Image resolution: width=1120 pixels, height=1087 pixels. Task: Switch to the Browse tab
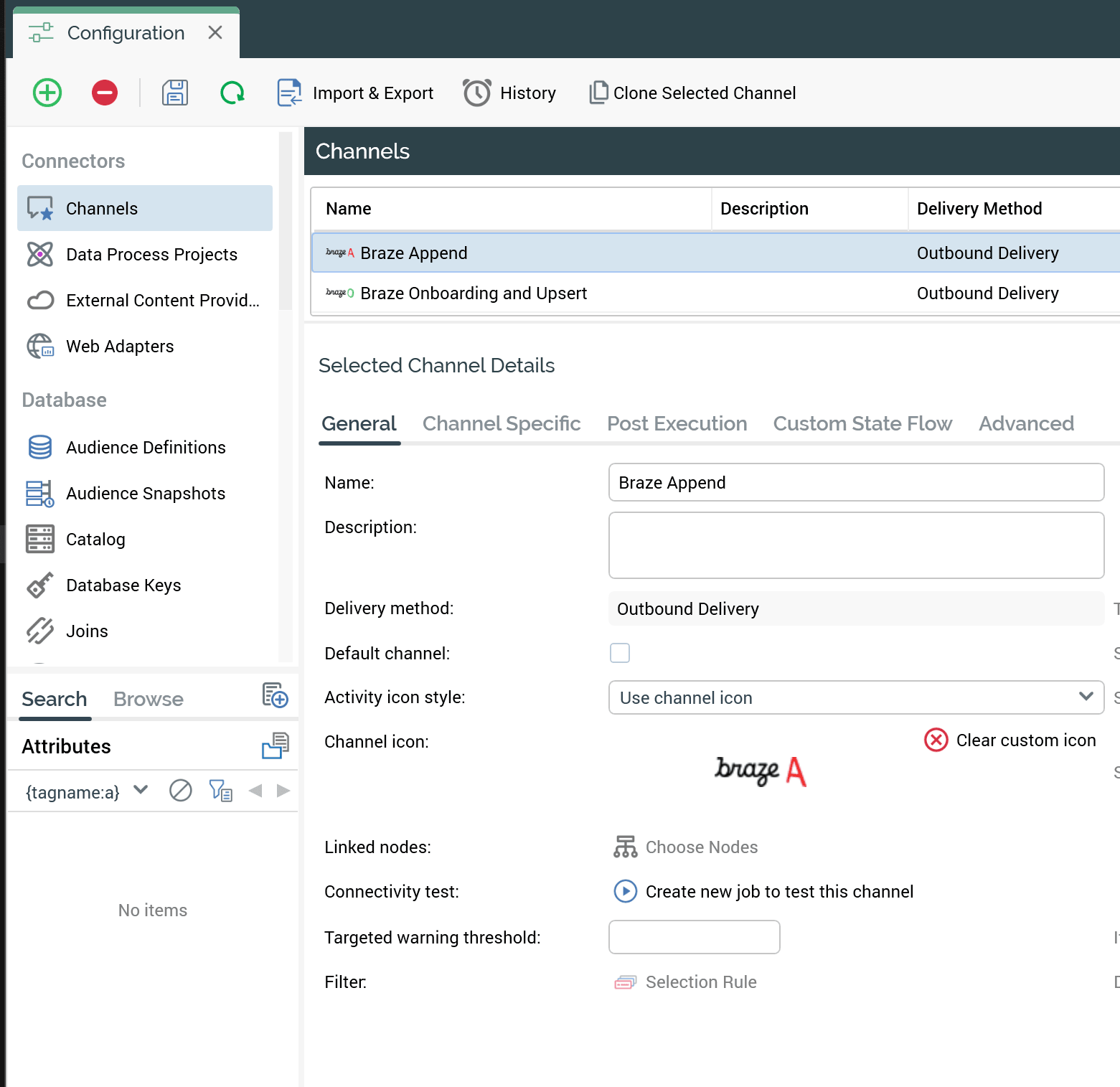(x=149, y=699)
